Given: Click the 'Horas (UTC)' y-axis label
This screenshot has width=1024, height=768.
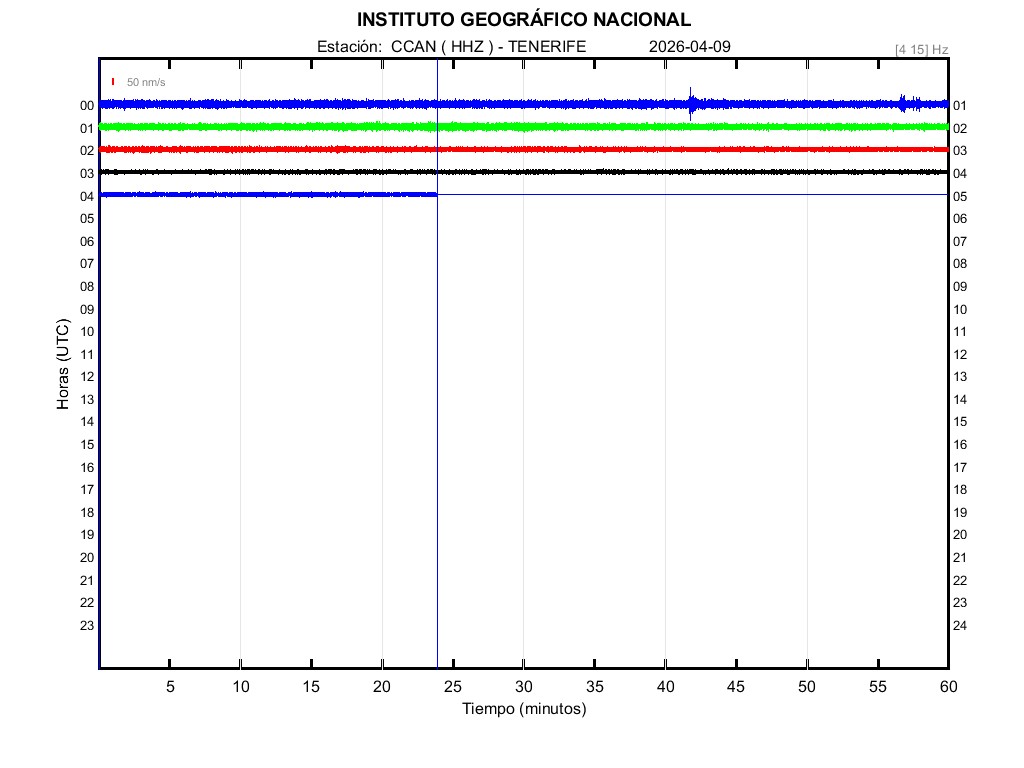Looking at the screenshot, I should (63, 365).
